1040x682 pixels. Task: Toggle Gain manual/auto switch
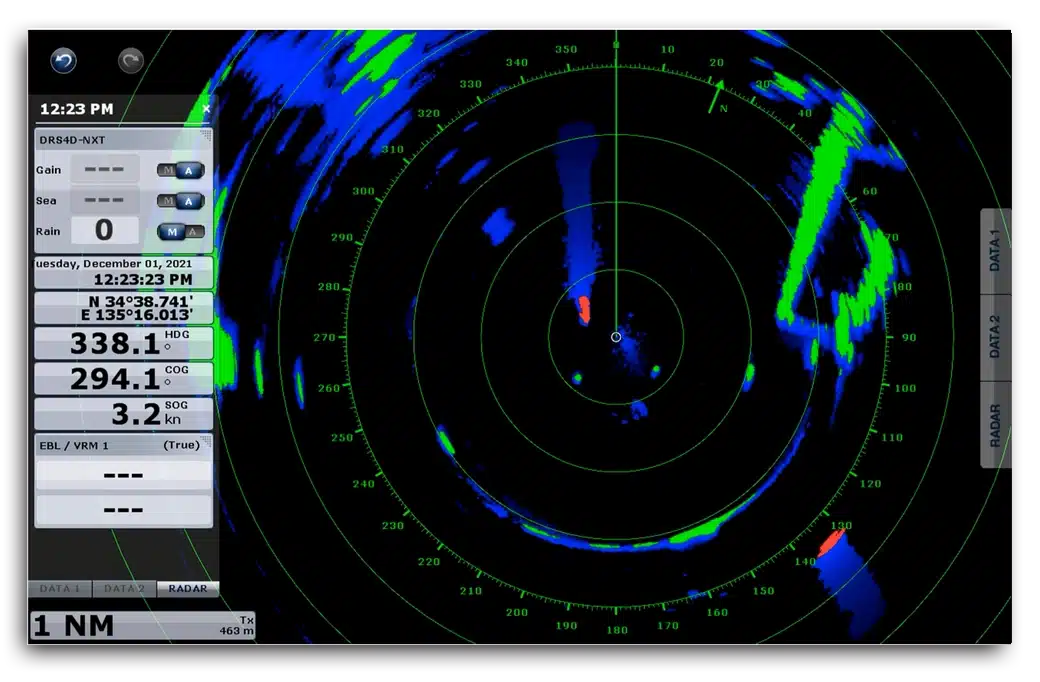(180, 170)
